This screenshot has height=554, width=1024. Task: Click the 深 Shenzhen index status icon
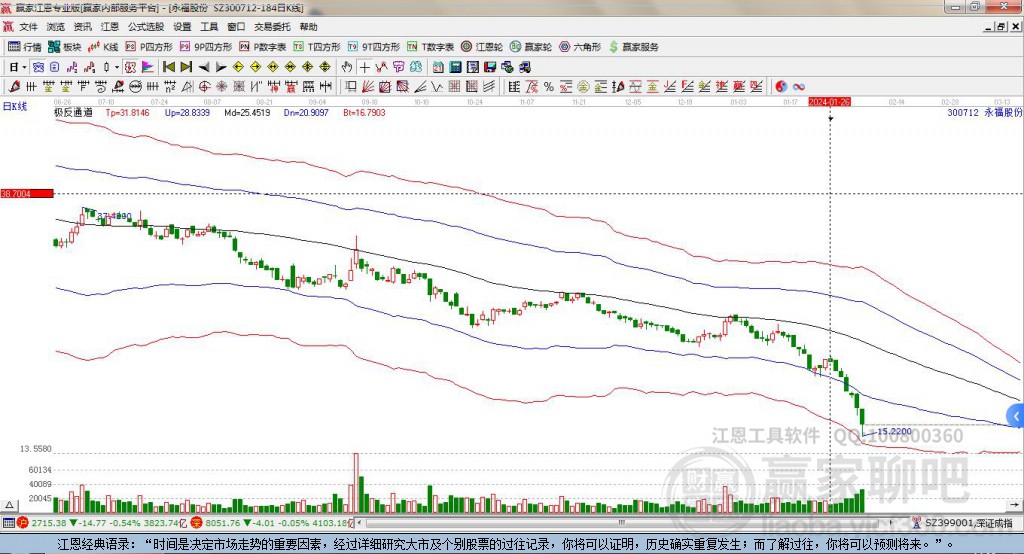196,523
